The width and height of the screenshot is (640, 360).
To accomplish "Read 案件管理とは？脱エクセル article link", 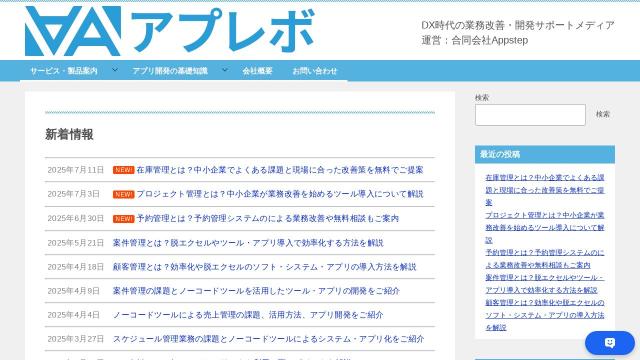I will [248, 243].
